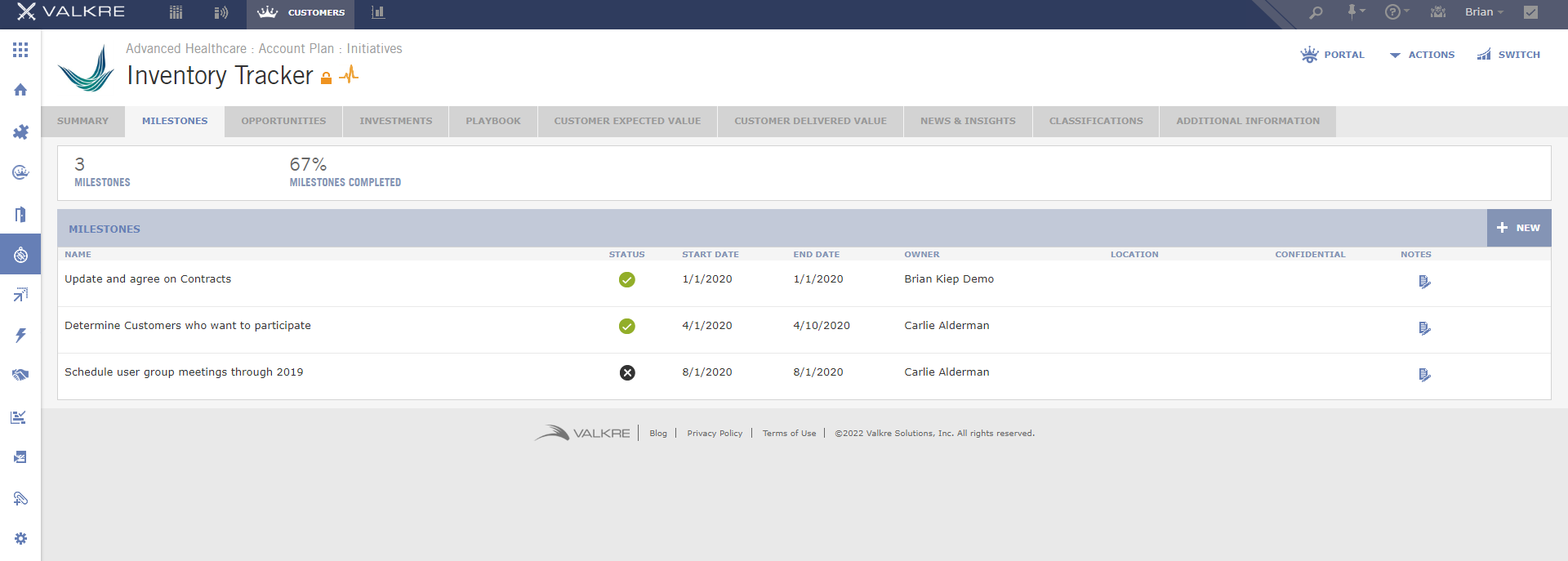This screenshot has width=1568, height=561.
Task: Switch to the Opportunities tab
Action: 283,121
